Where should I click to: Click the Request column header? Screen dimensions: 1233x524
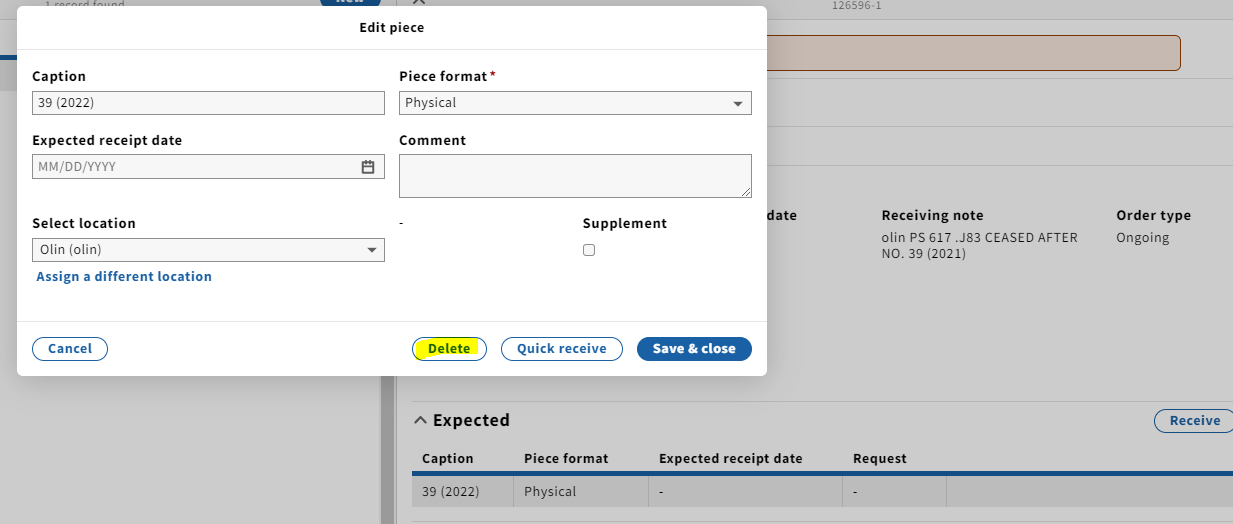coord(880,459)
